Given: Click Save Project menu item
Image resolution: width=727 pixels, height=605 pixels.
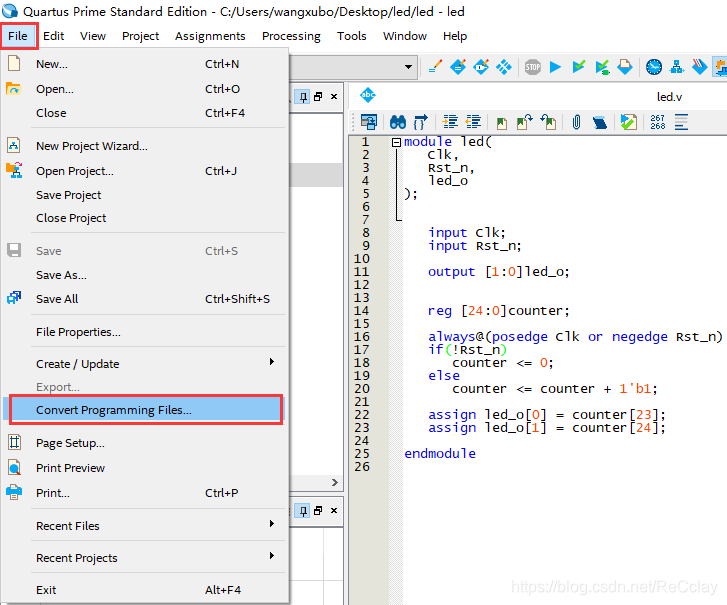Looking at the screenshot, I should [145, 195].
